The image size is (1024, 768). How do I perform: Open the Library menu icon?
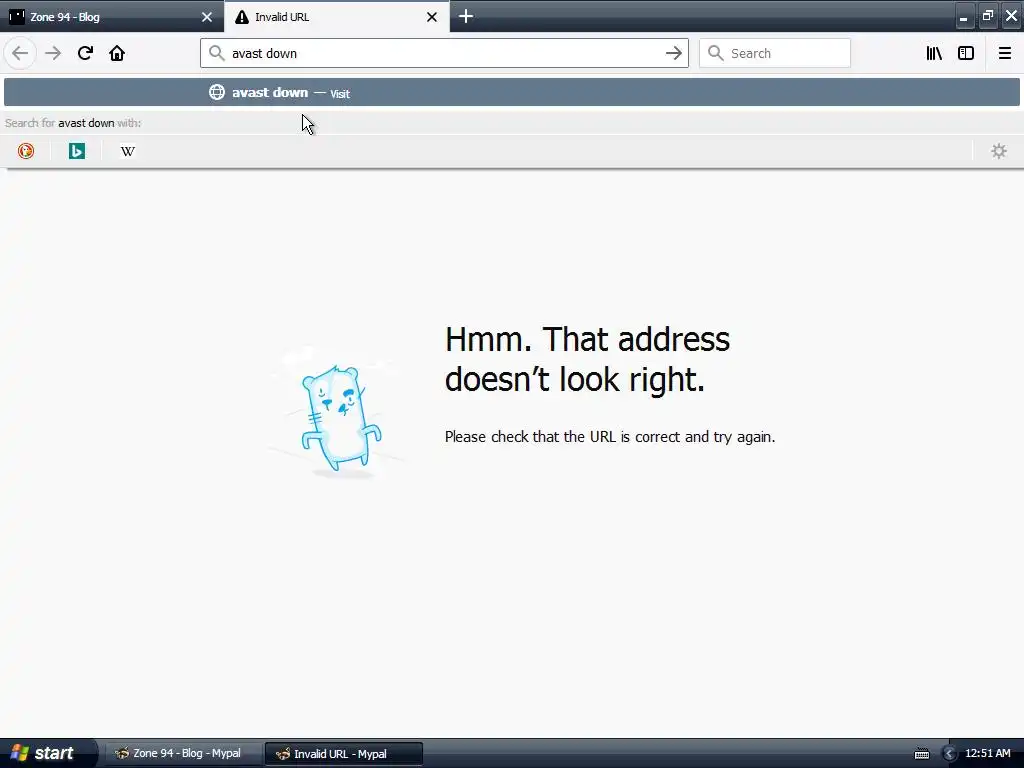click(x=934, y=53)
